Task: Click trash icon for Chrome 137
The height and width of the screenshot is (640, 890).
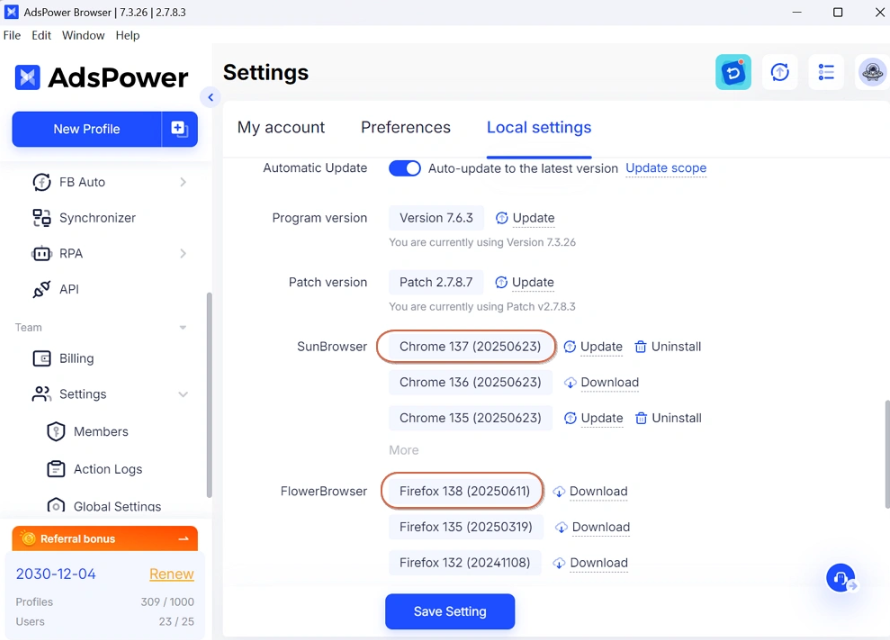Action: point(640,347)
